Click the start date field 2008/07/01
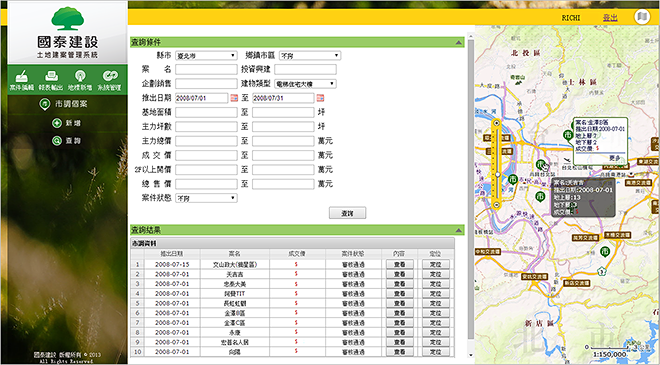660x365 pixels. click(202, 98)
